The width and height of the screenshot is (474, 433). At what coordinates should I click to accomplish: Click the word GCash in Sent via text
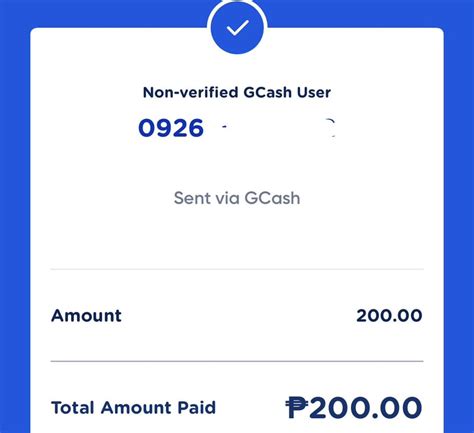(x=272, y=198)
